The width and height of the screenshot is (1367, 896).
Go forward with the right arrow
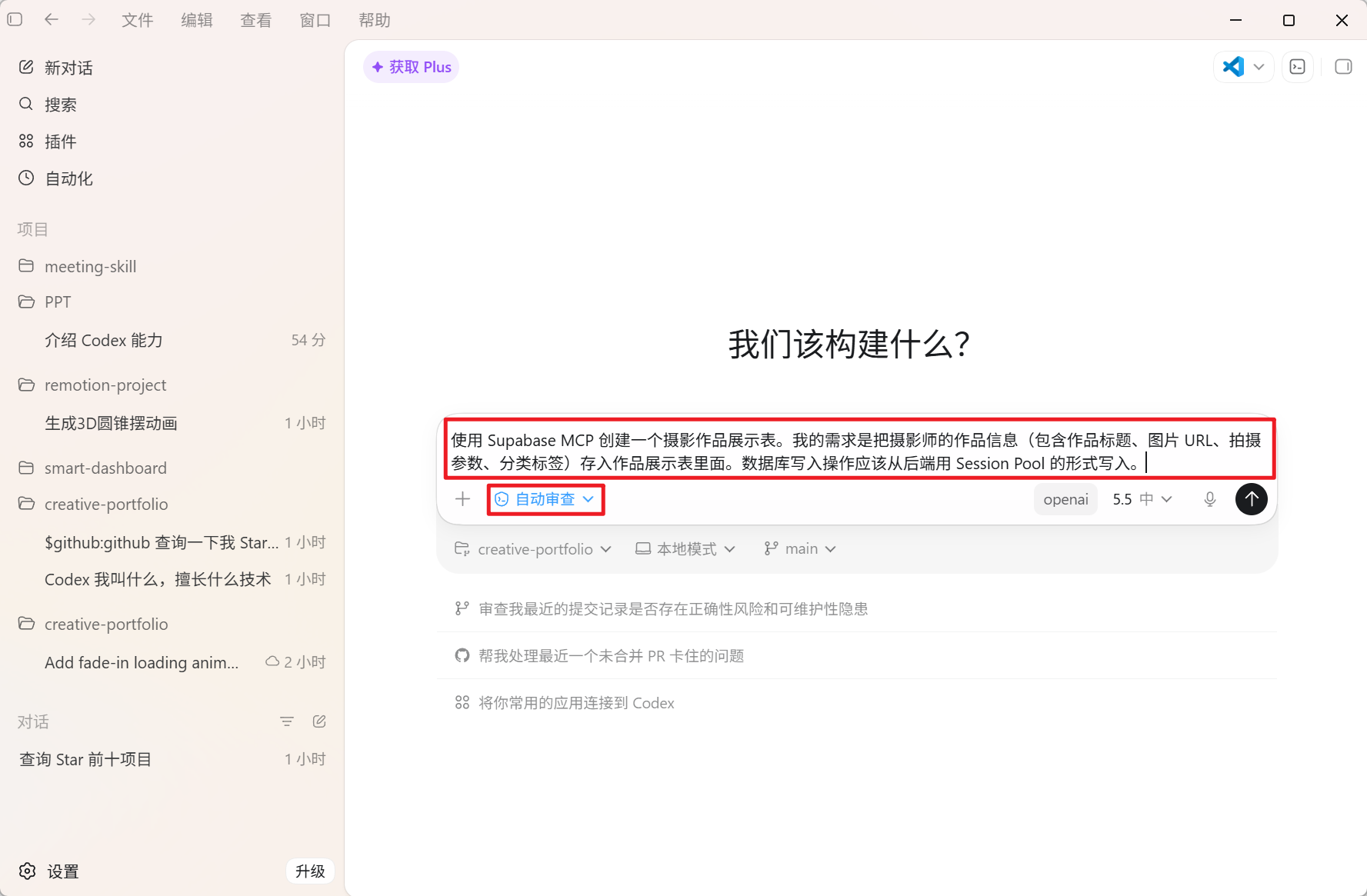88,20
